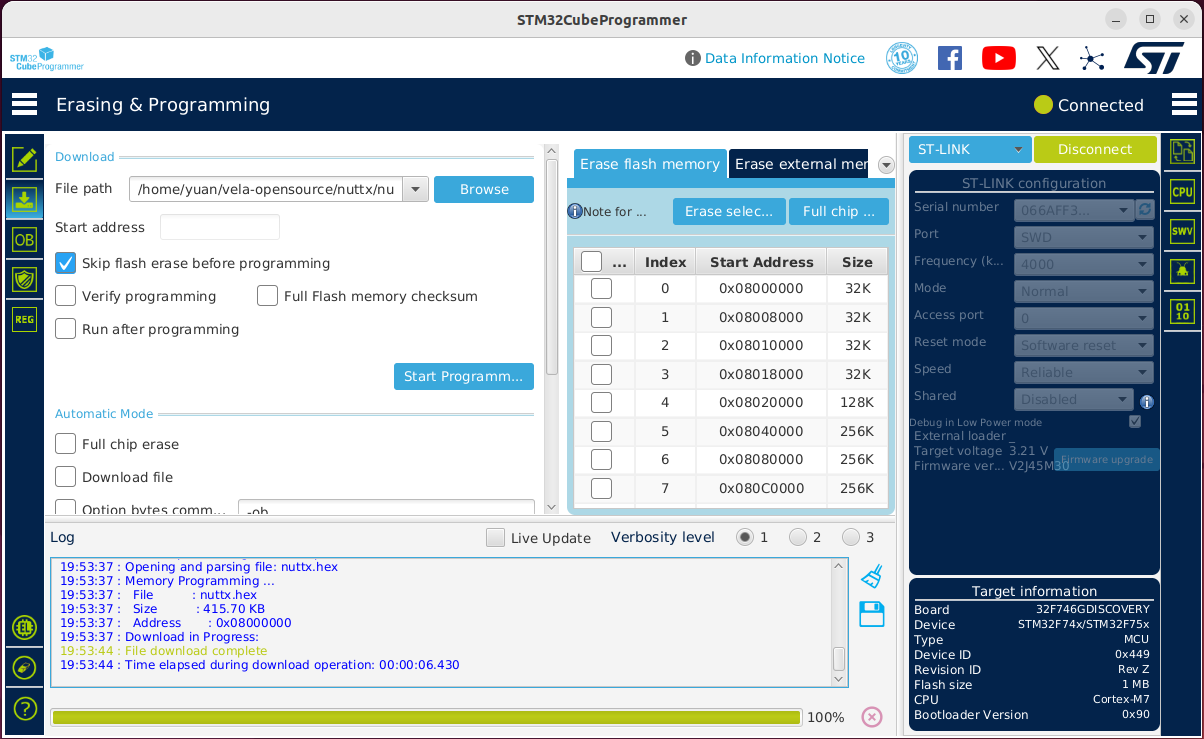Open the ST-LINK interface dropdown
Screen dimensions: 1204x739
tap(969, 149)
